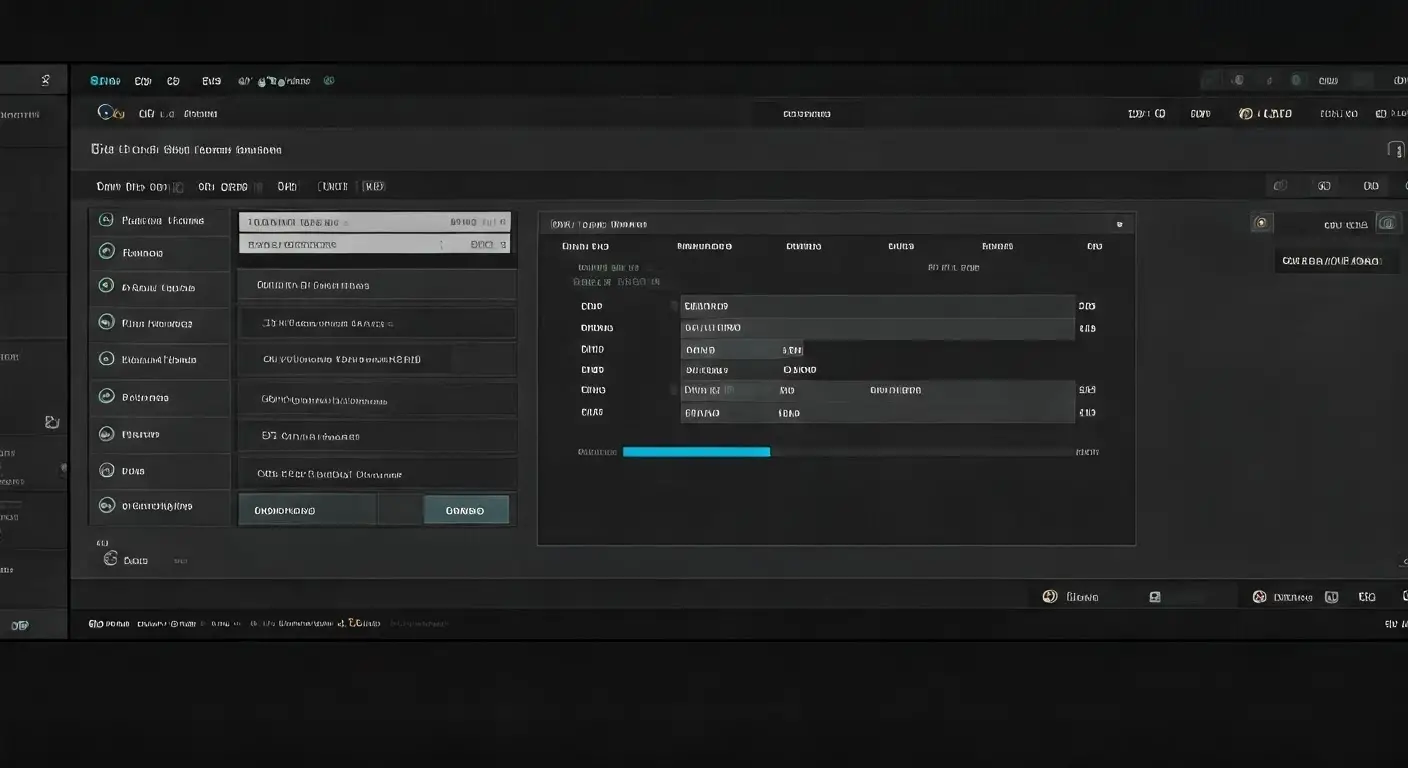Click the icon at the top of the far-left strip

(x=45, y=81)
